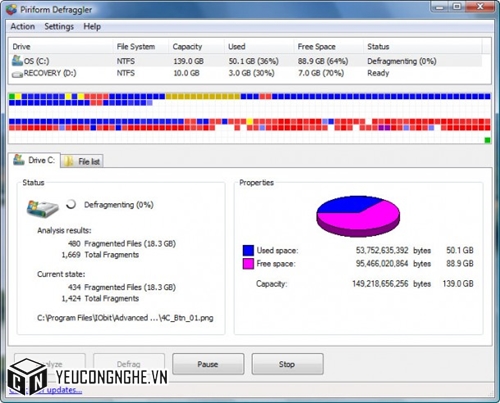Click the Piriform Defraggler title bar icon
Image resolution: width=500 pixels, height=403 pixels.
(11, 10)
